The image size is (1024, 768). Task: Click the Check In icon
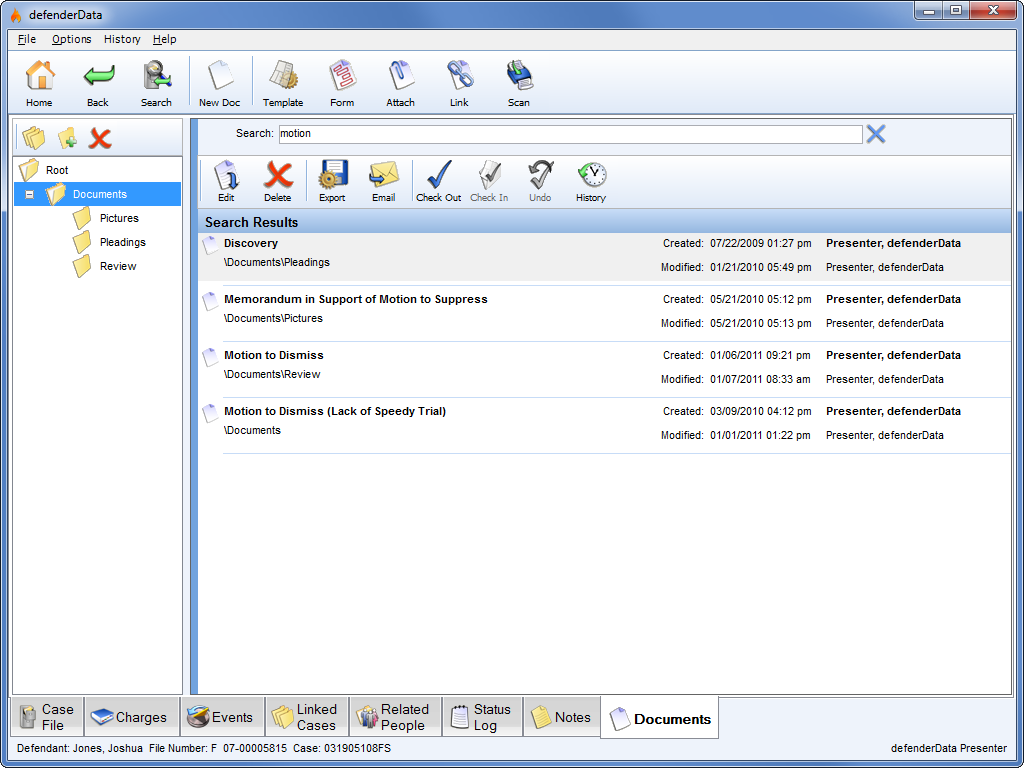[489, 181]
